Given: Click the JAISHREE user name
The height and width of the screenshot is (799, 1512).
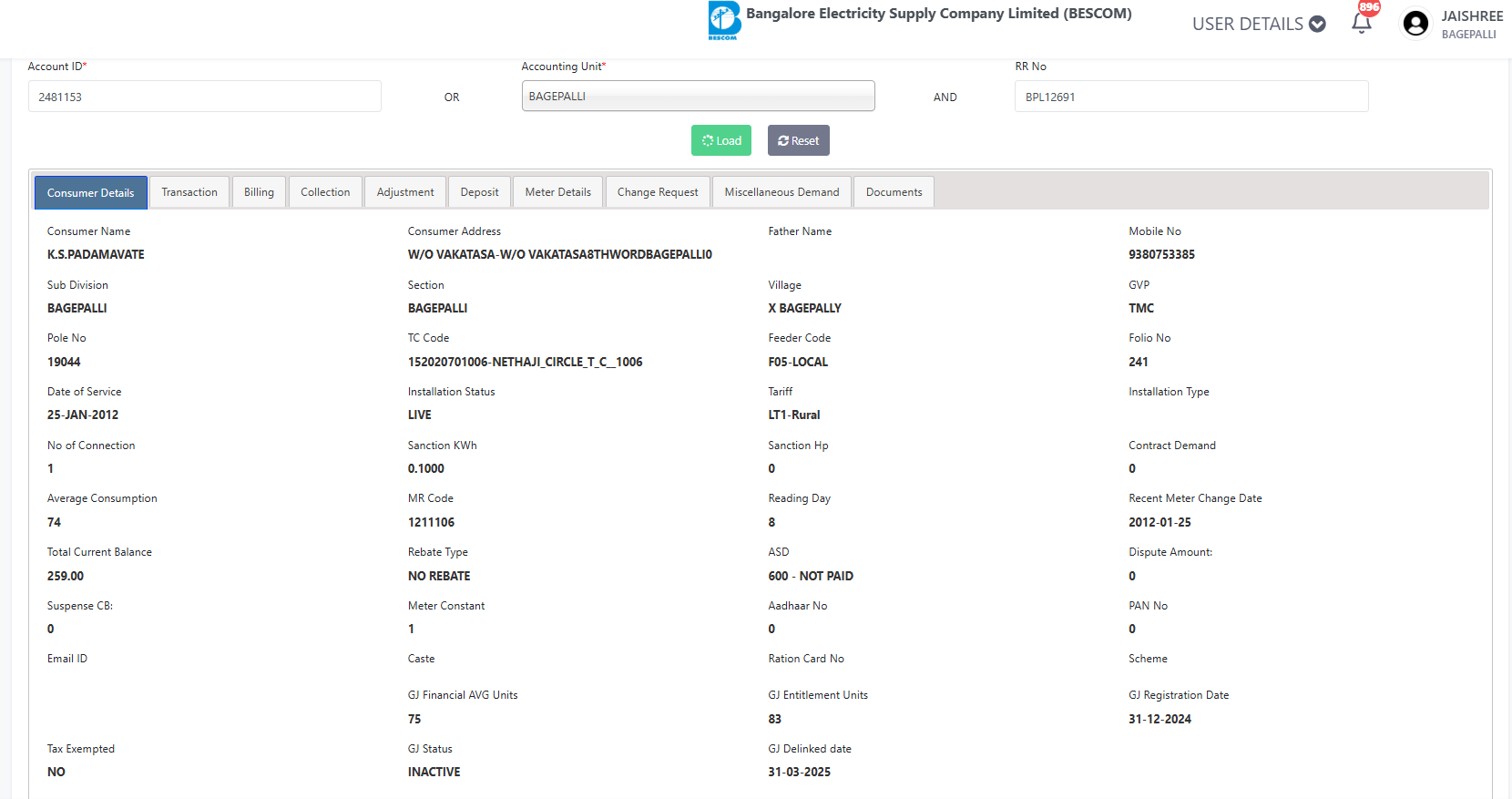Looking at the screenshot, I should click(1472, 16).
